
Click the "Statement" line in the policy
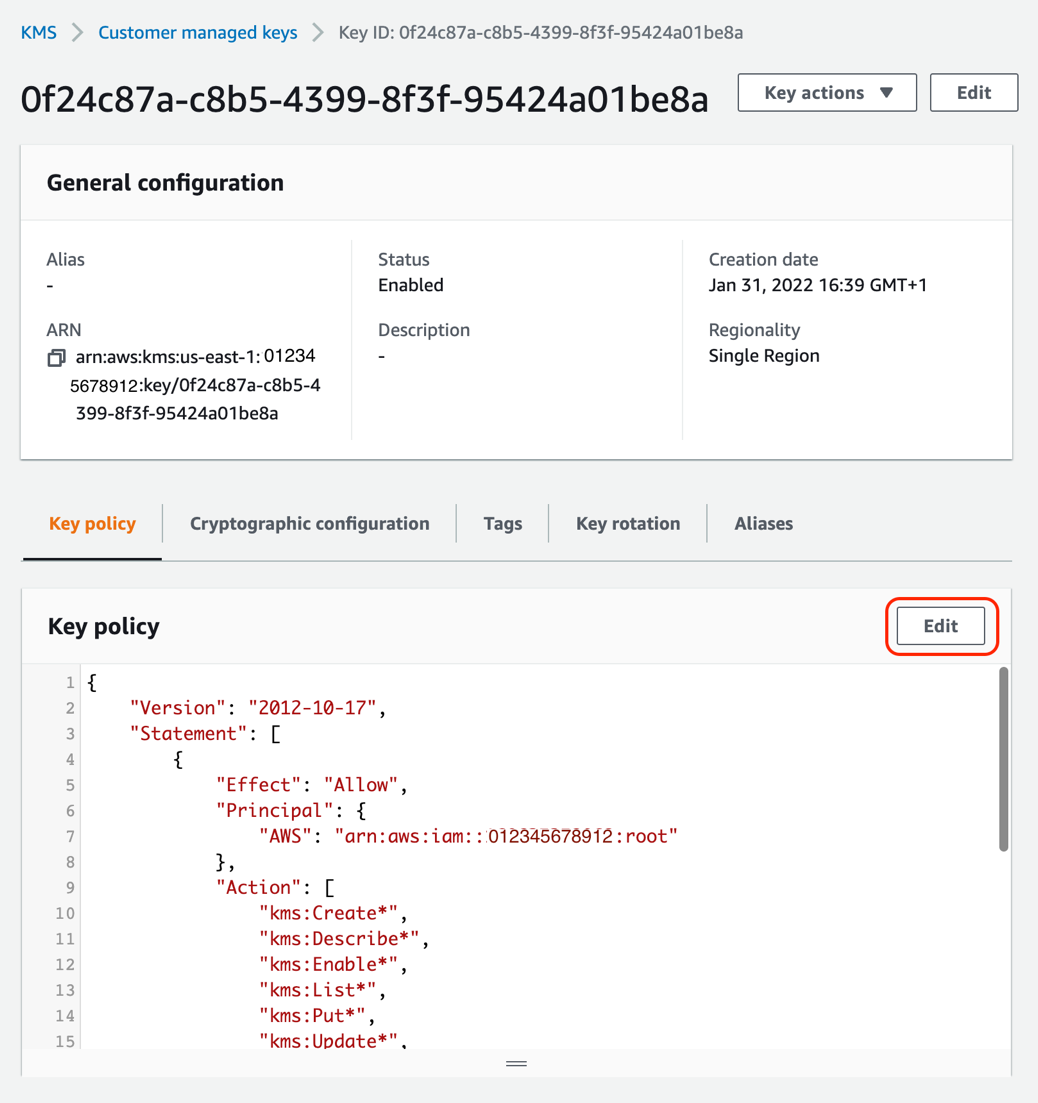(x=205, y=734)
